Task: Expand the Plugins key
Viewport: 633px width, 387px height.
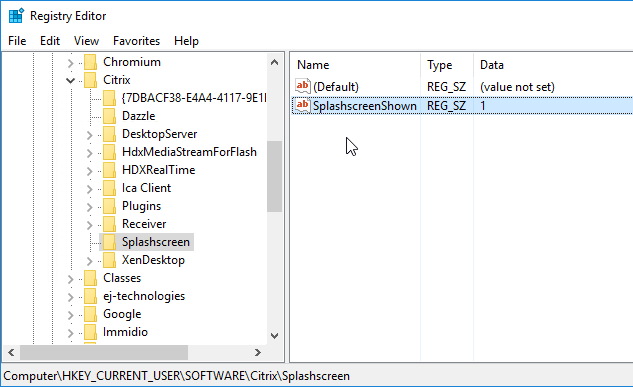Action: pos(90,207)
